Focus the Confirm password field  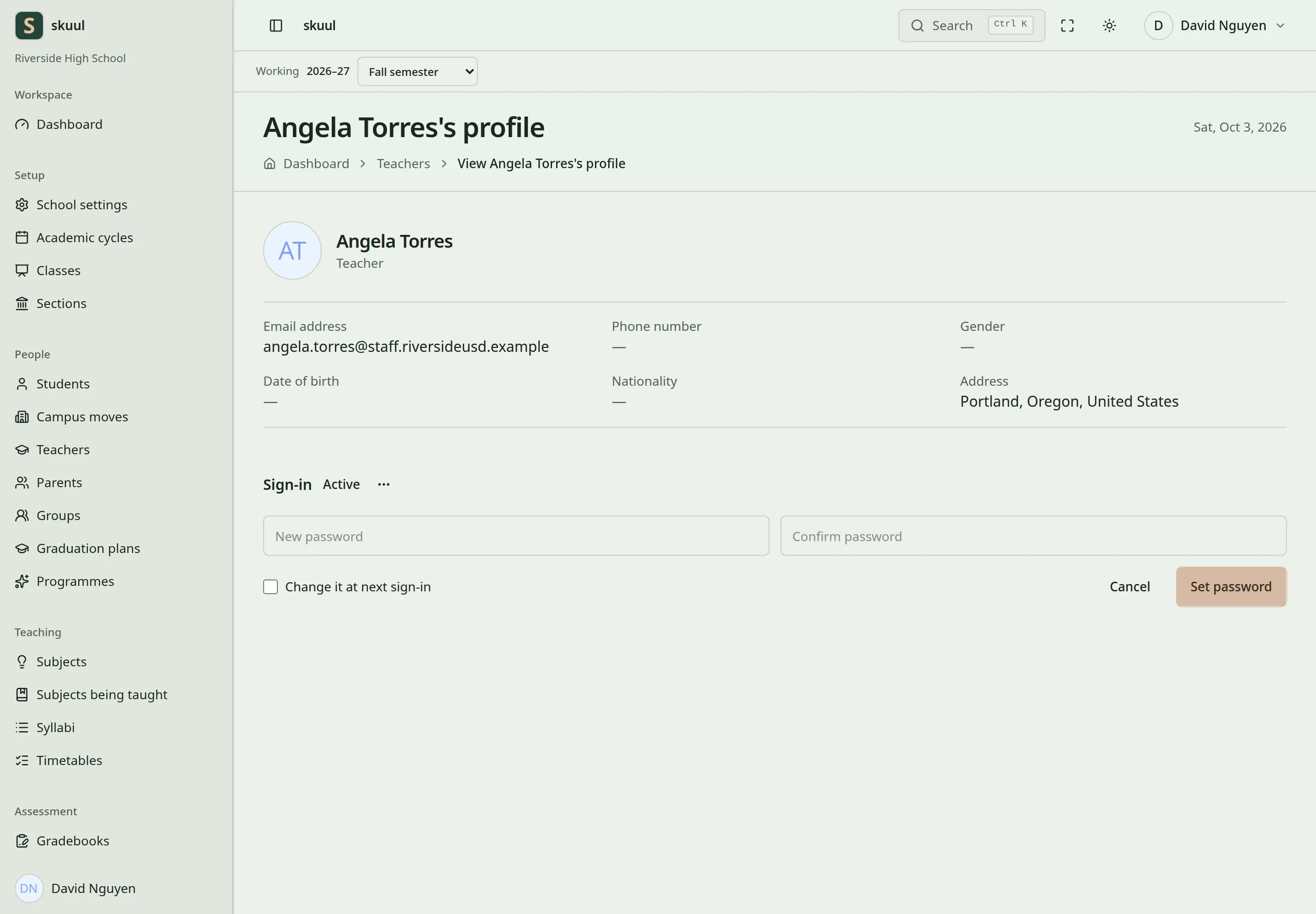click(1033, 536)
